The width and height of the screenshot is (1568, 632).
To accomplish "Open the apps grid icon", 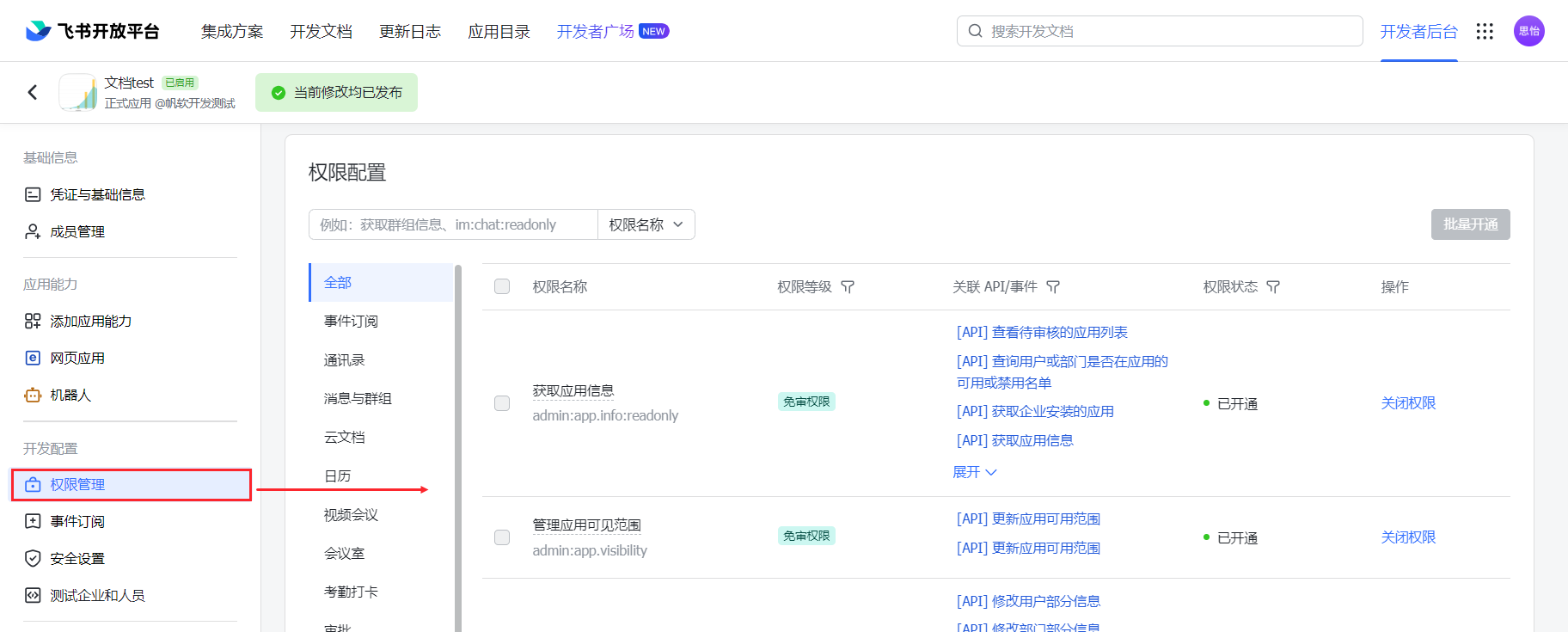I will (x=1485, y=31).
